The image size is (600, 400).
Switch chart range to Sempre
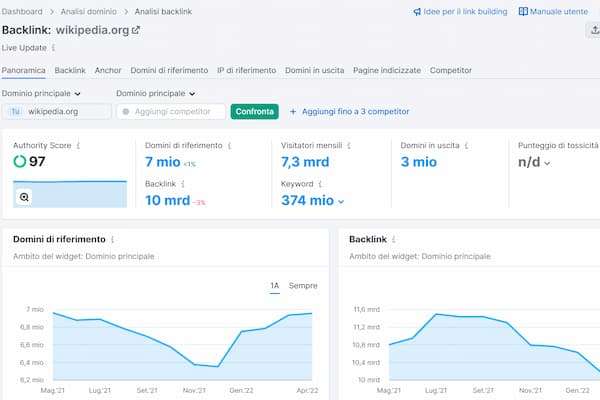point(303,286)
